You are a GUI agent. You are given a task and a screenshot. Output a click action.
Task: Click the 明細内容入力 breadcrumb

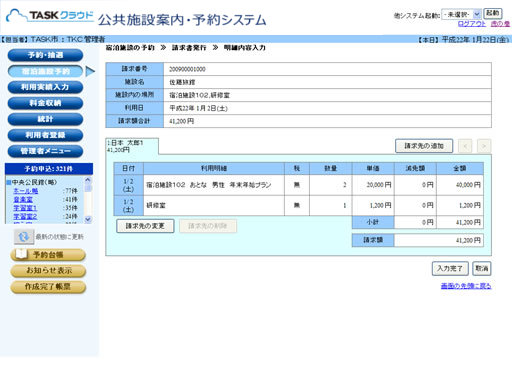[x=245, y=48]
